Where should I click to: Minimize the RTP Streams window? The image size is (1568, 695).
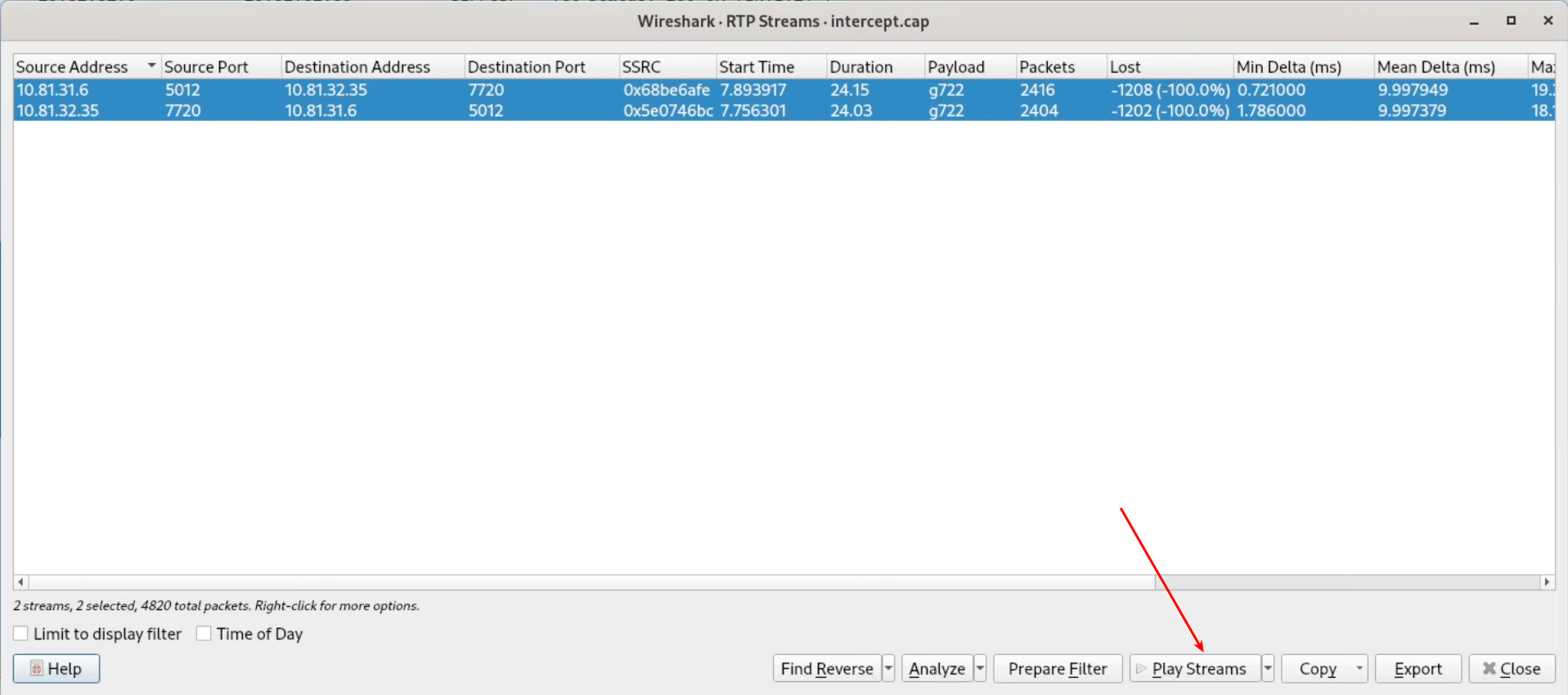1474,21
